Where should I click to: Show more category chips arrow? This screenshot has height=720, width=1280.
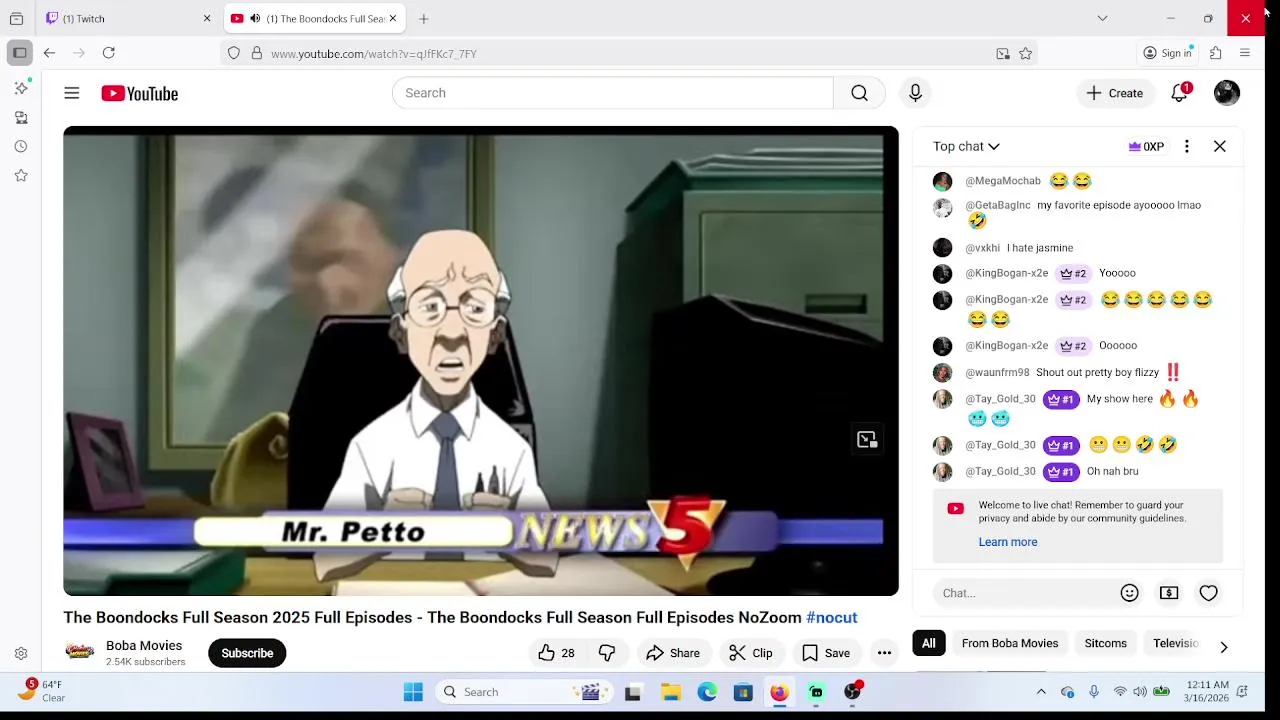1223,647
